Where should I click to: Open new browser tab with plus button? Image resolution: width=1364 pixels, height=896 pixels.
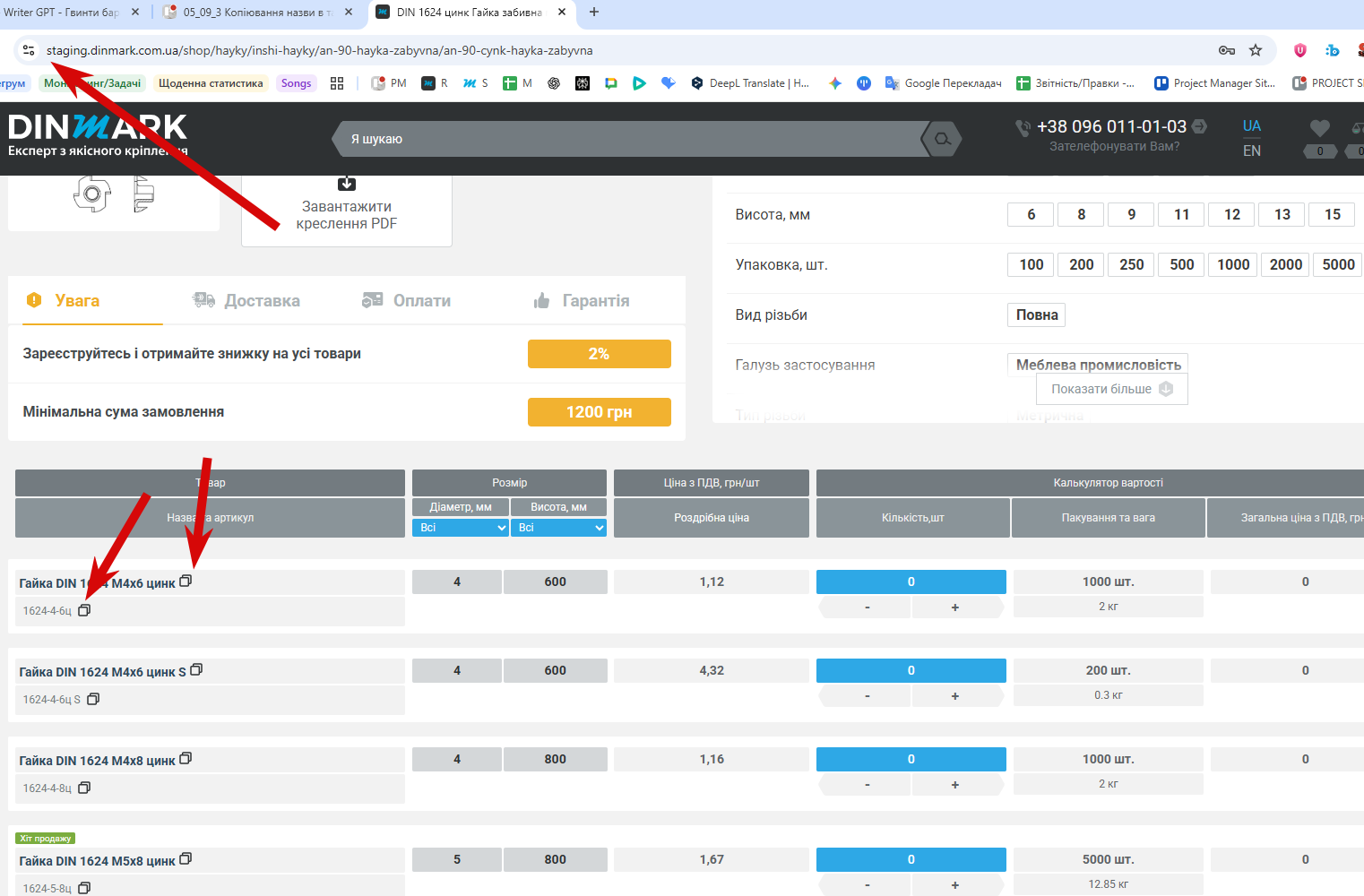tap(594, 13)
